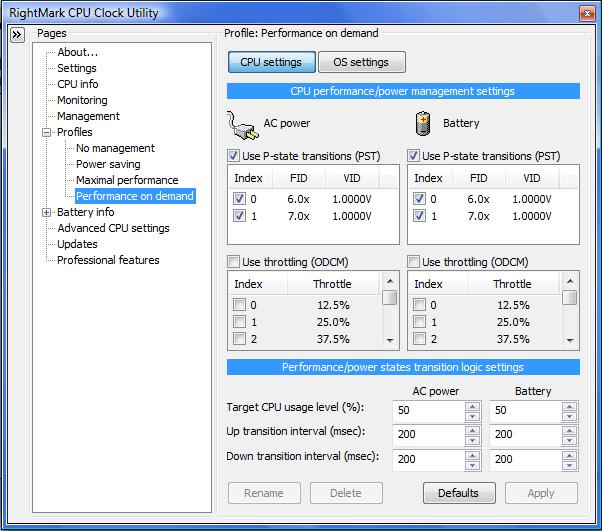Viewport: 602px width, 531px height.
Task: Check Battery throttle index 2 (37.5%)
Action: pyautogui.click(x=419, y=339)
